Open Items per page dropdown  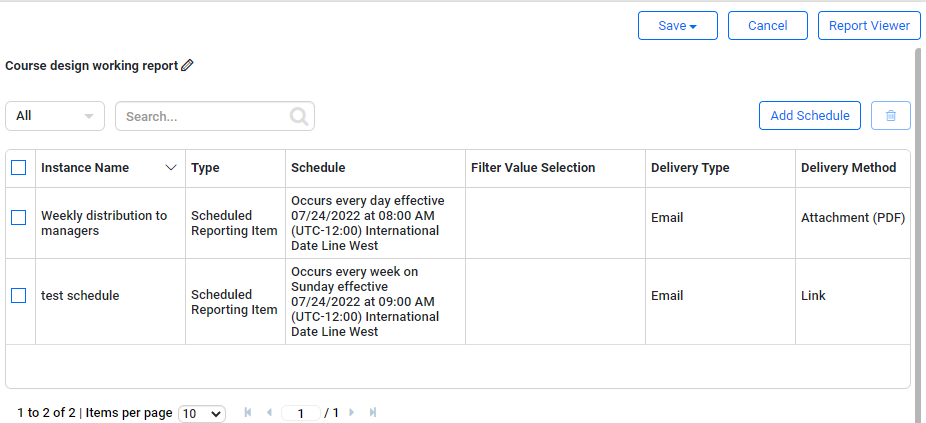(202, 414)
